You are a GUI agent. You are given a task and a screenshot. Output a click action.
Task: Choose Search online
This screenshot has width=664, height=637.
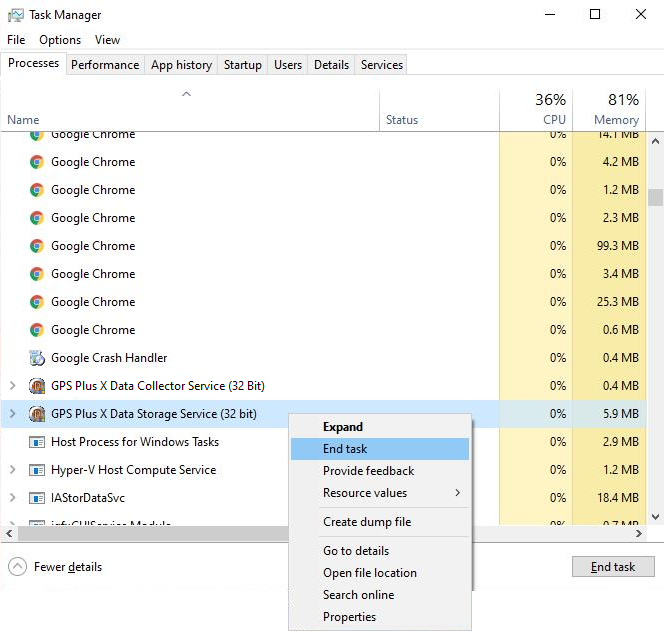380,595
